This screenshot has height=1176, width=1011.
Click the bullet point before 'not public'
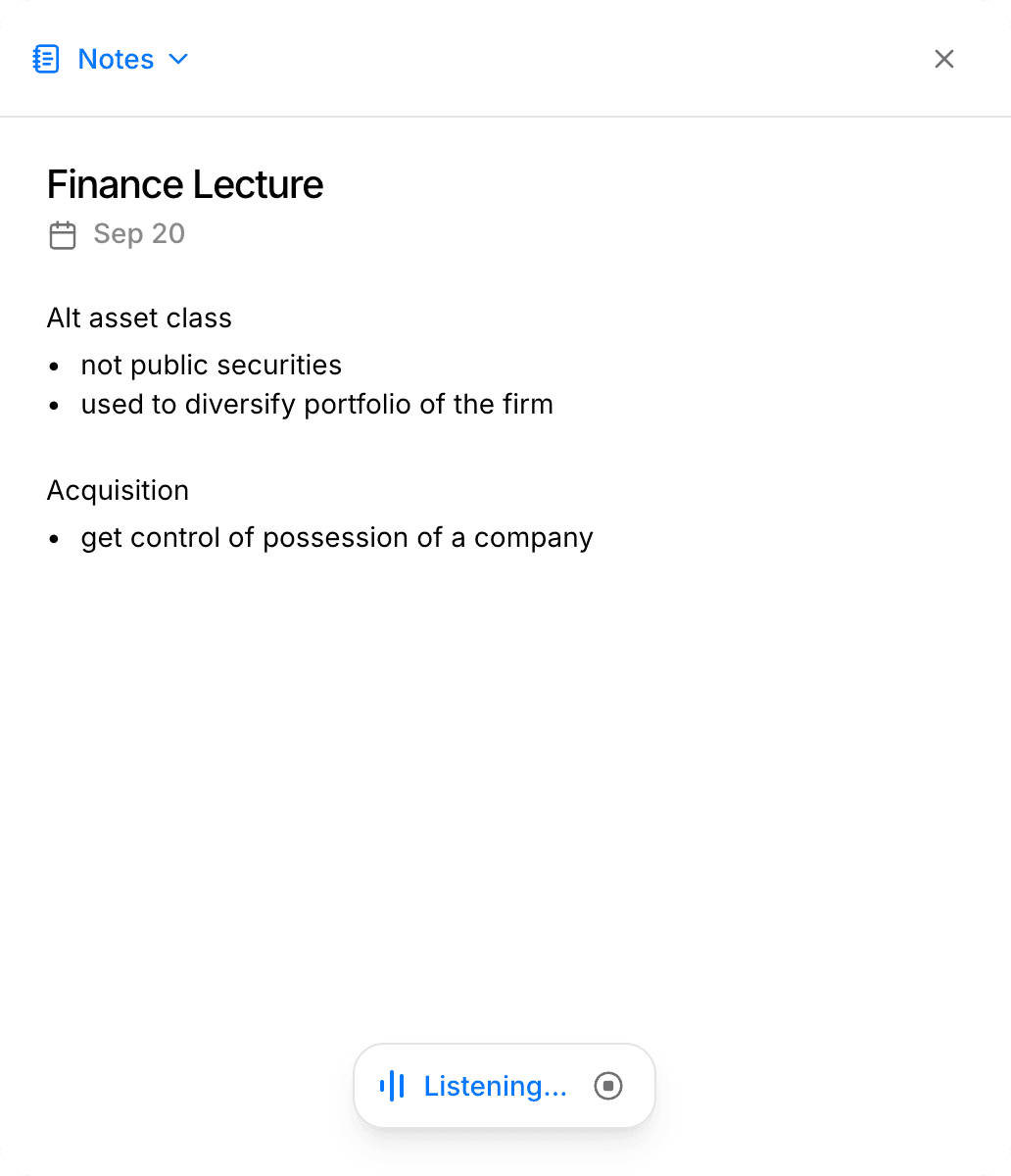coord(55,367)
